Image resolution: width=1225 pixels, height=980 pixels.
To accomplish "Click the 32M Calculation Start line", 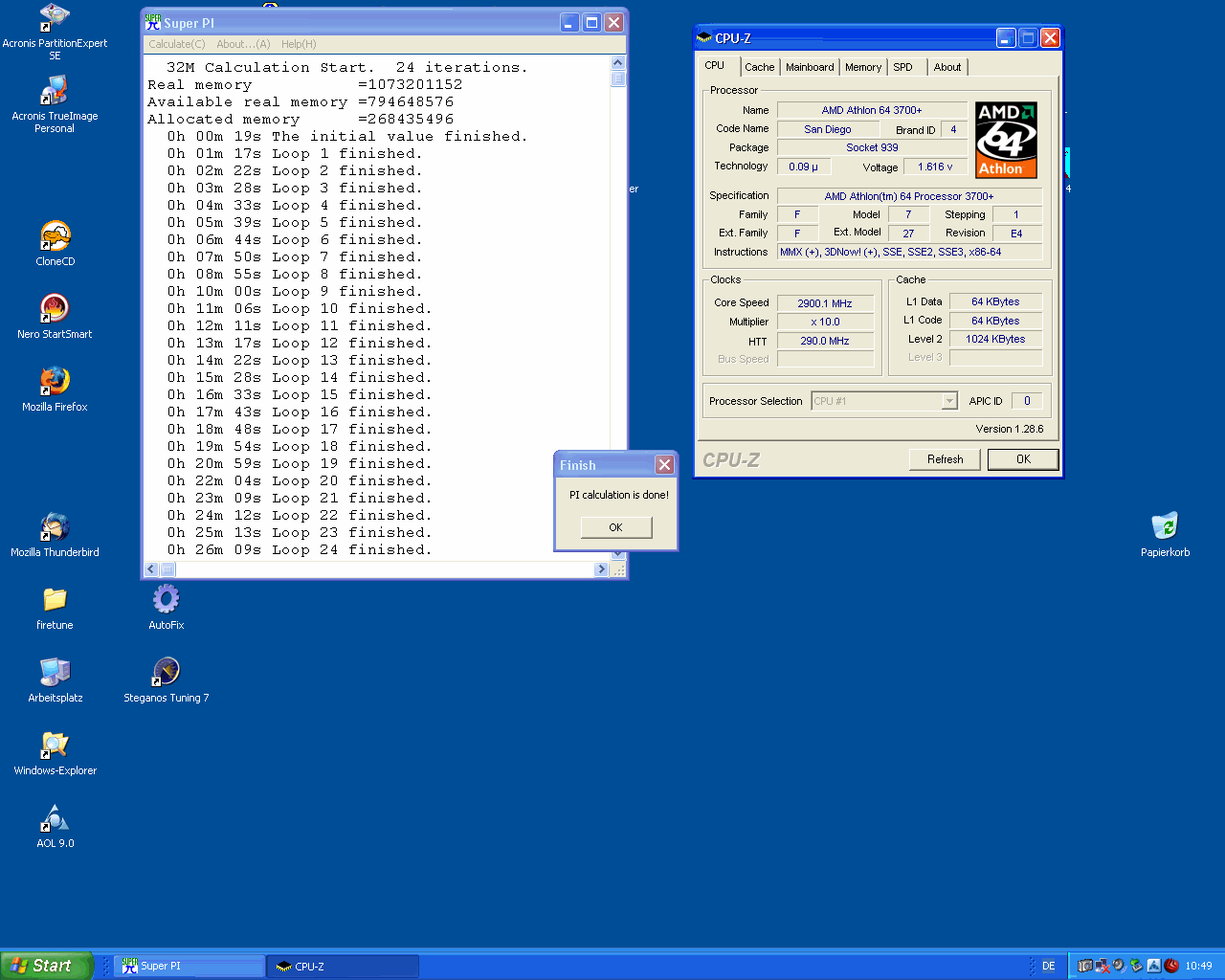I will 346,67.
